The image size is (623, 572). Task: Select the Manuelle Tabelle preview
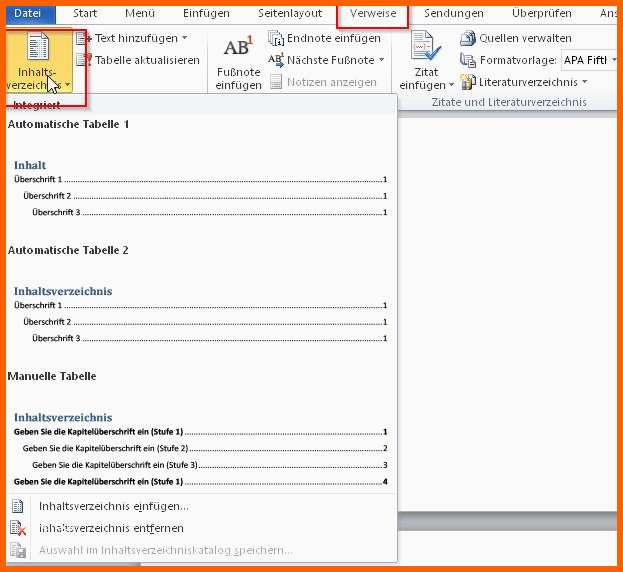tap(200, 448)
